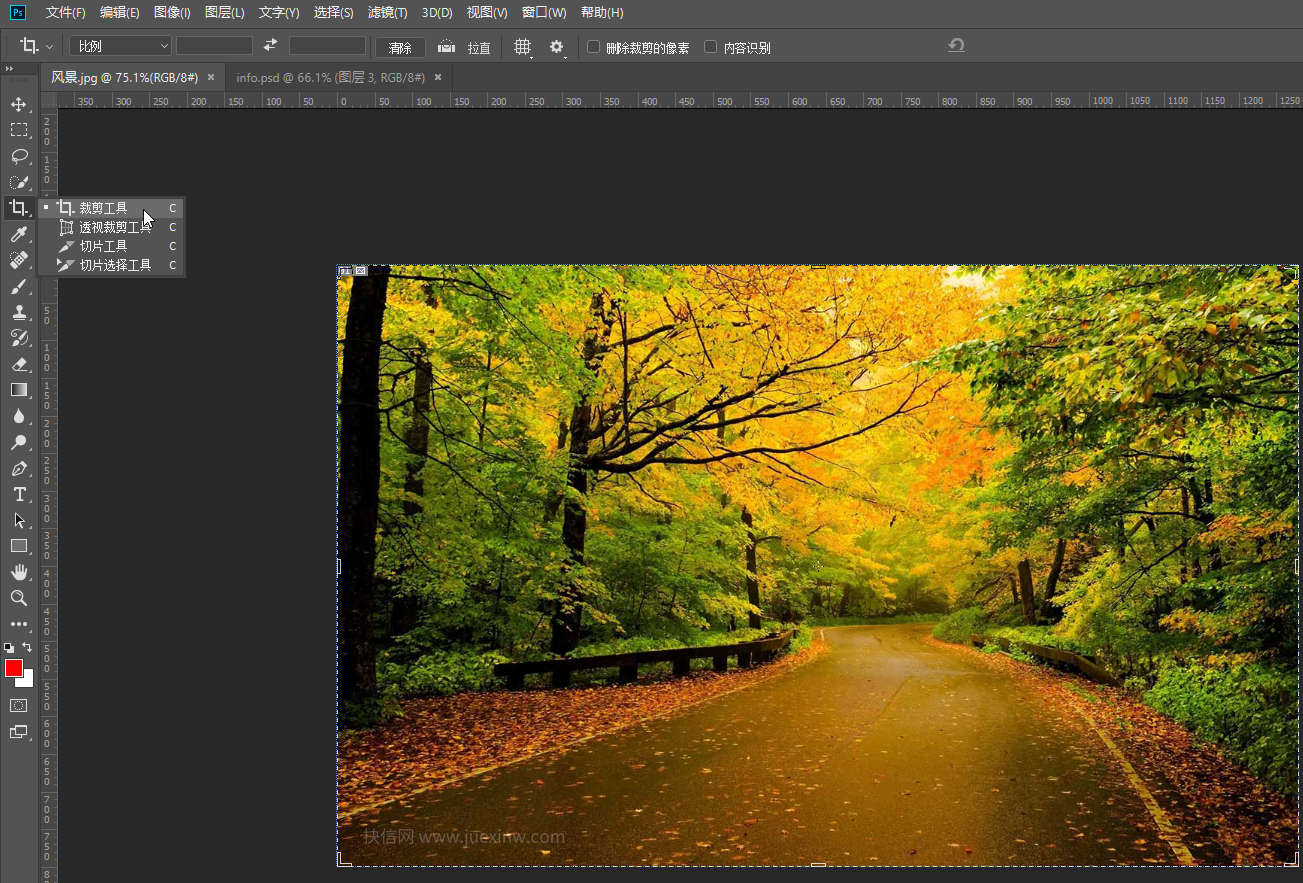Select the Hand tool

[x=18, y=572]
